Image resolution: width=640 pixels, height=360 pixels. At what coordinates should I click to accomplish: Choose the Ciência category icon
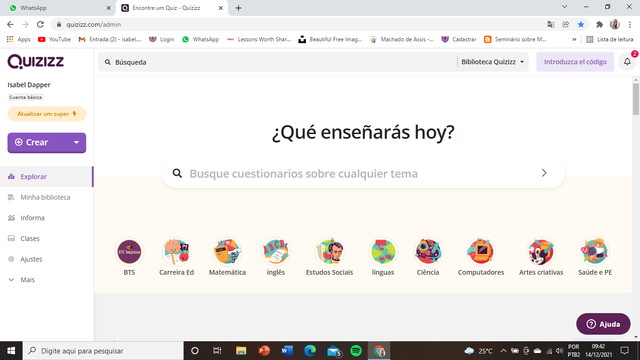coord(428,251)
